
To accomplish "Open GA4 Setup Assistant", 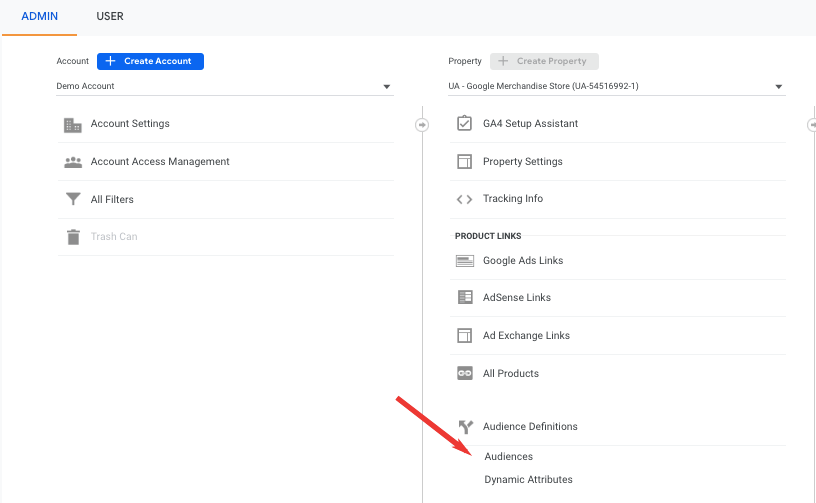I will pyautogui.click(x=530, y=124).
